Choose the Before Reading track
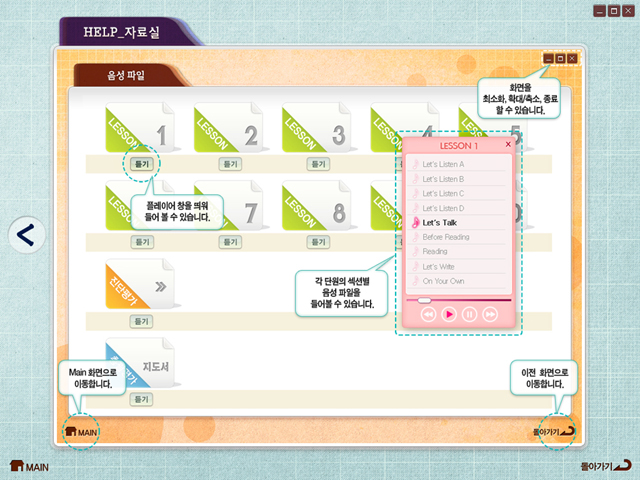The width and height of the screenshot is (640, 480). pos(445,237)
